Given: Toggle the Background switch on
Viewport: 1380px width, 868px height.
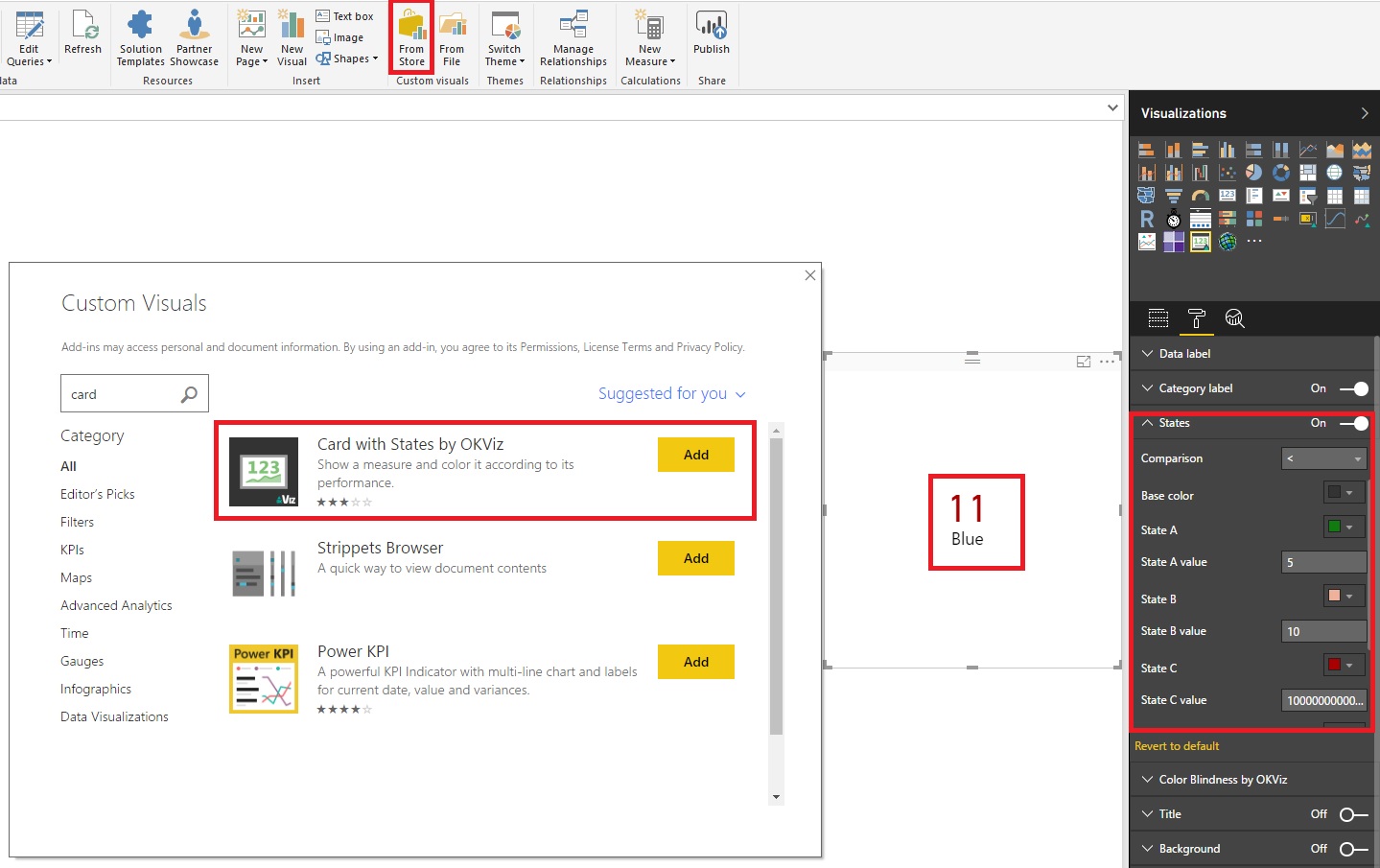Looking at the screenshot, I should pos(1353,849).
